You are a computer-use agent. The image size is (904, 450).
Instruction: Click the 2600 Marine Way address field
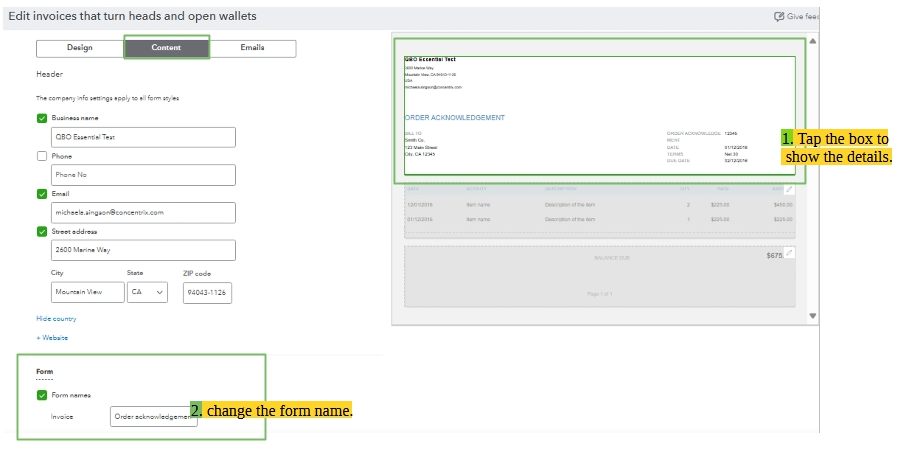[143, 250]
